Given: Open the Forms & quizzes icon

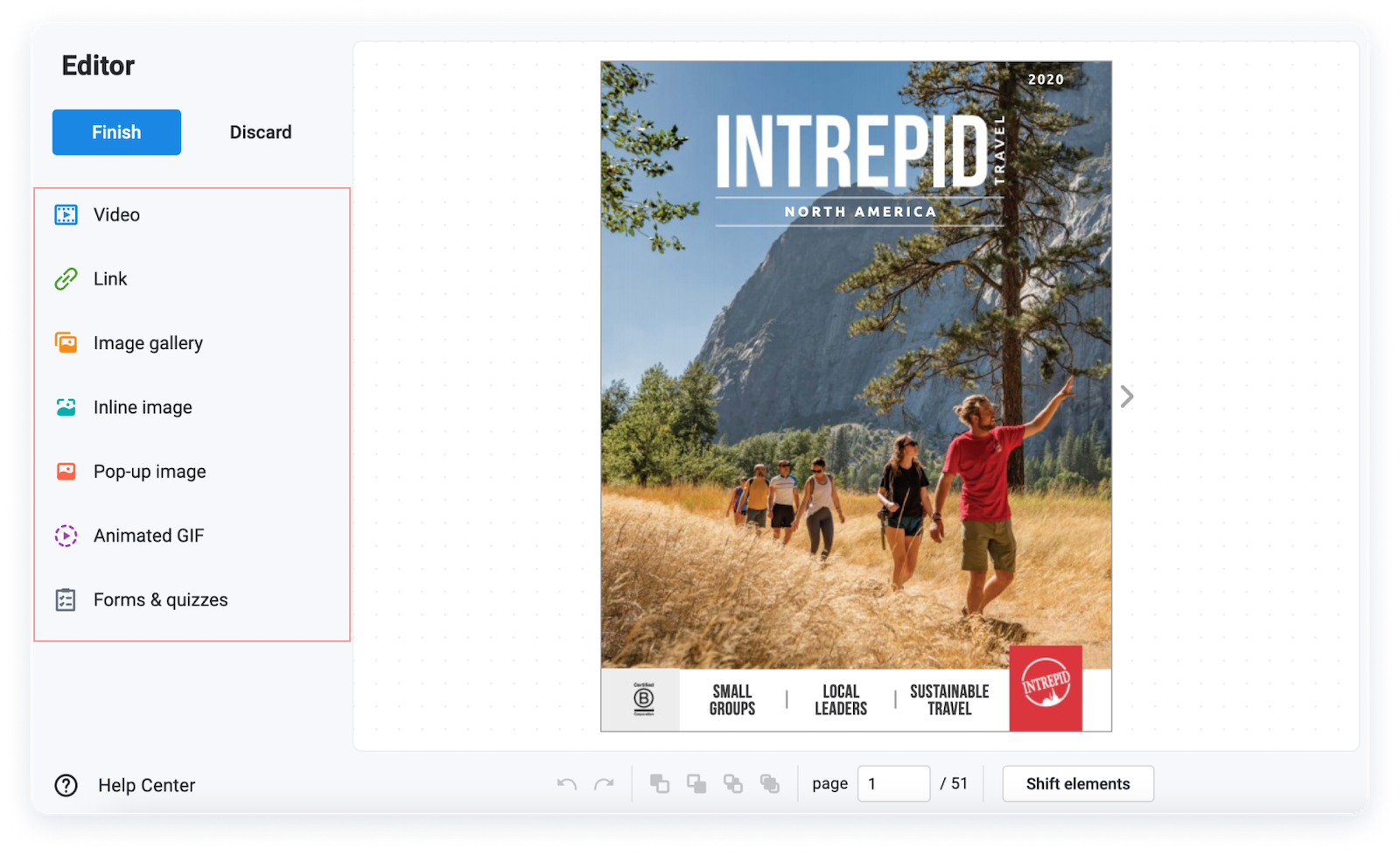Looking at the screenshot, I should 66,599.
